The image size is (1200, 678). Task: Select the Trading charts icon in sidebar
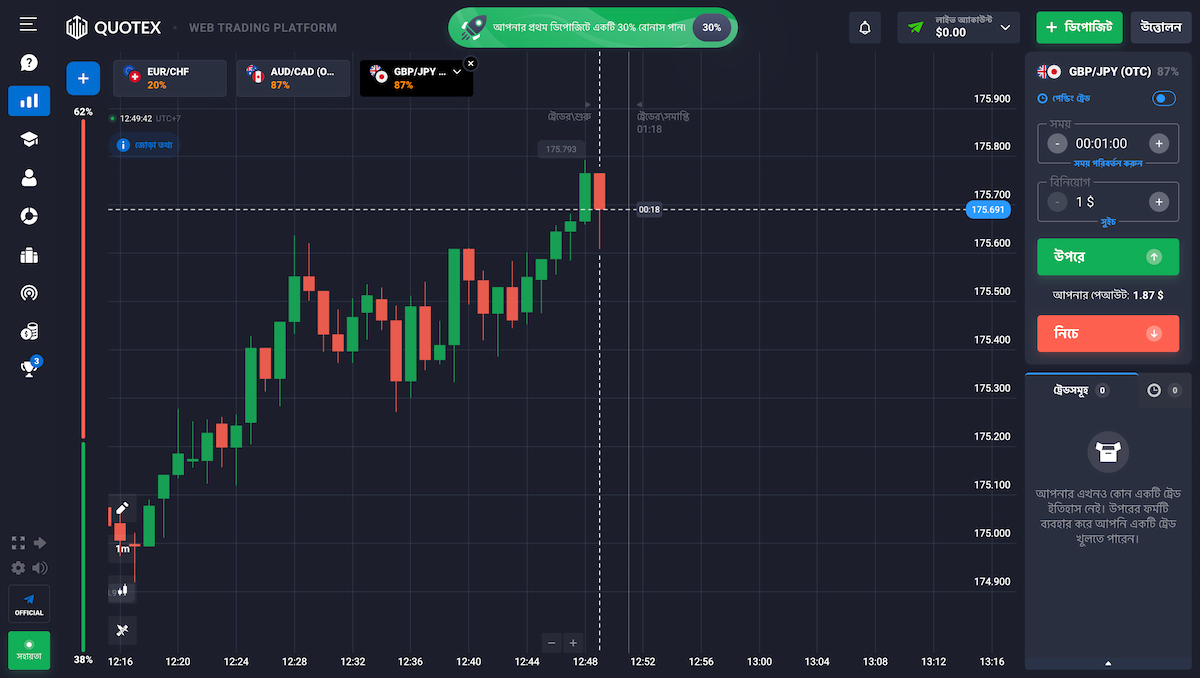click(28, 101)
